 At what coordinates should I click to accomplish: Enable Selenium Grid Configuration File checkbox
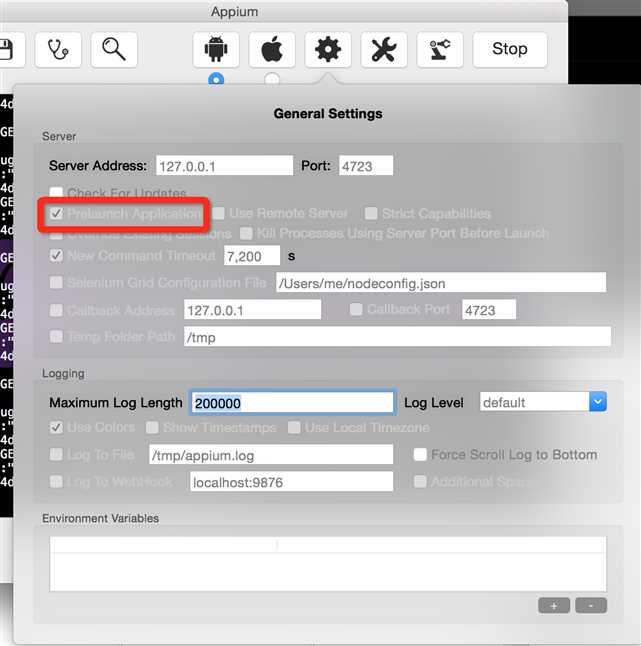tap(56, 283)
